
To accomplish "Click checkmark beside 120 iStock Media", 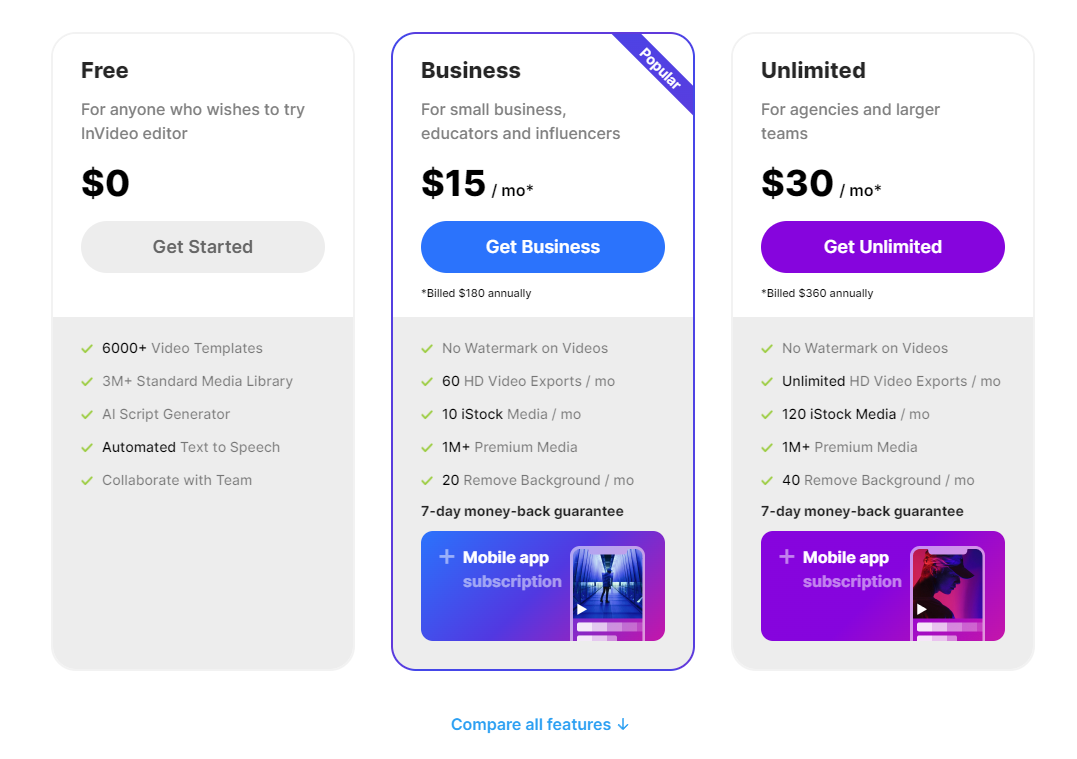I will [x=767, y=414].
